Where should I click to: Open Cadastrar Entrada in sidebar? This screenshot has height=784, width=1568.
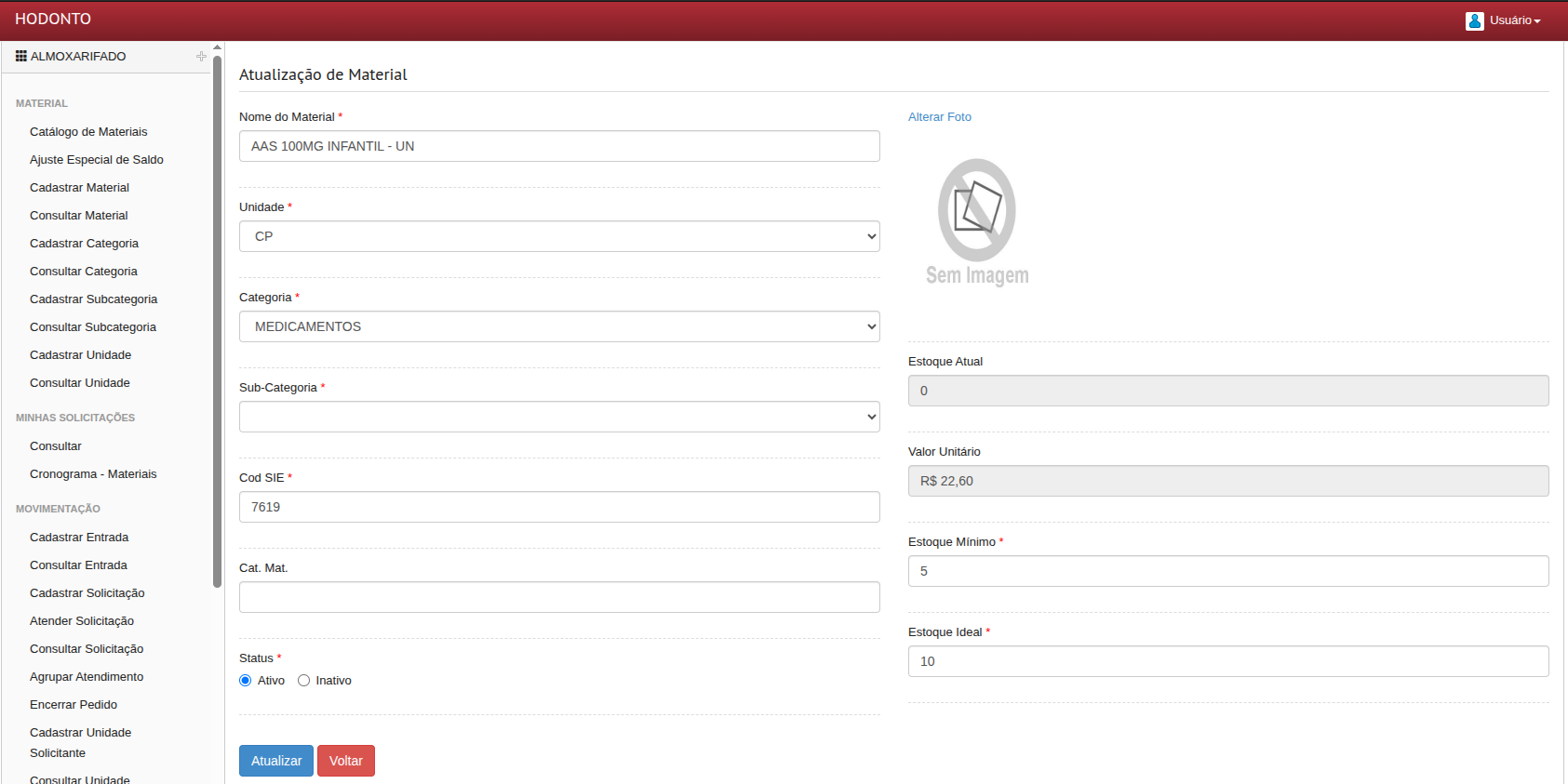(x=79, y=538)
